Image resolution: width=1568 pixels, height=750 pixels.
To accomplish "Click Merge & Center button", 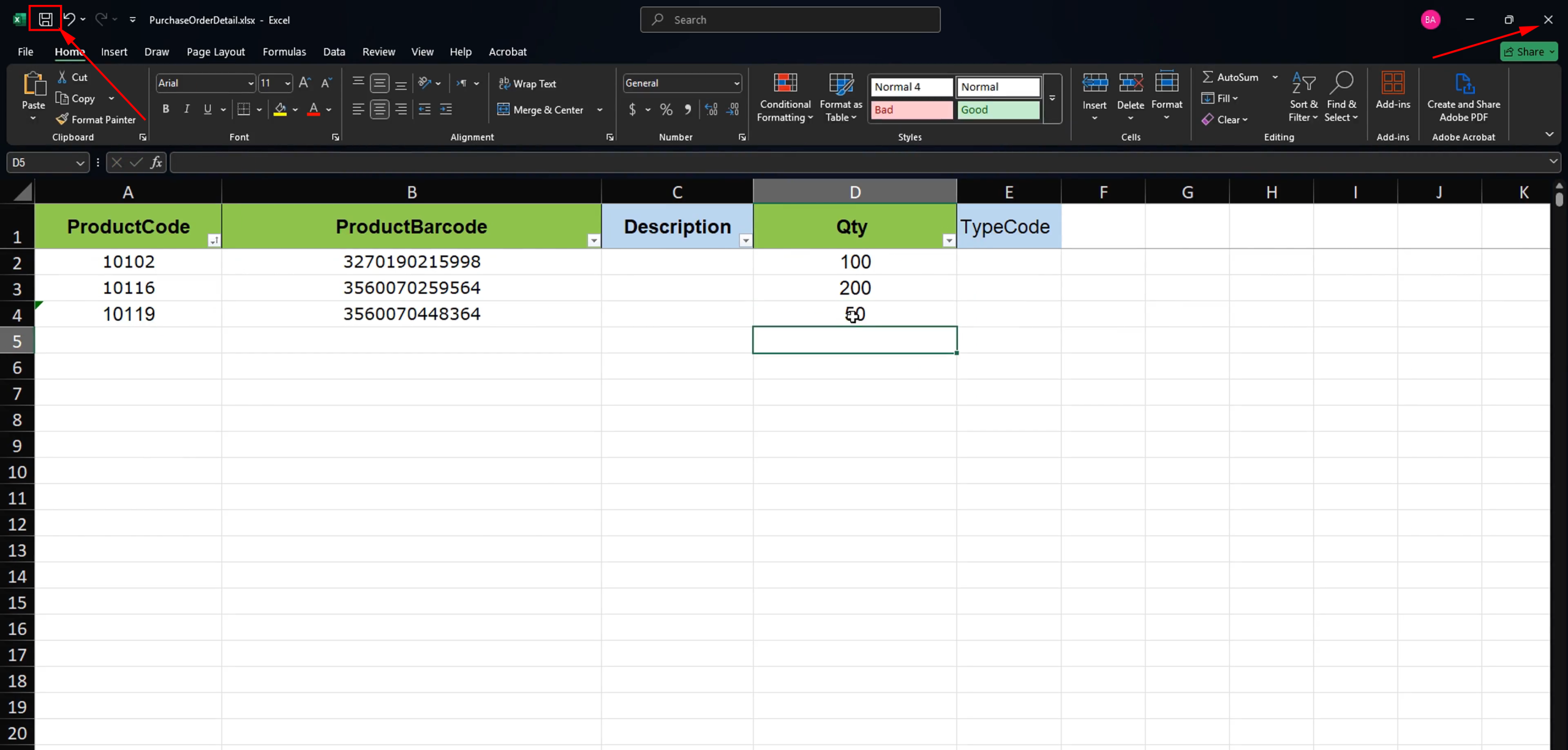I will (x=541, y=110).
